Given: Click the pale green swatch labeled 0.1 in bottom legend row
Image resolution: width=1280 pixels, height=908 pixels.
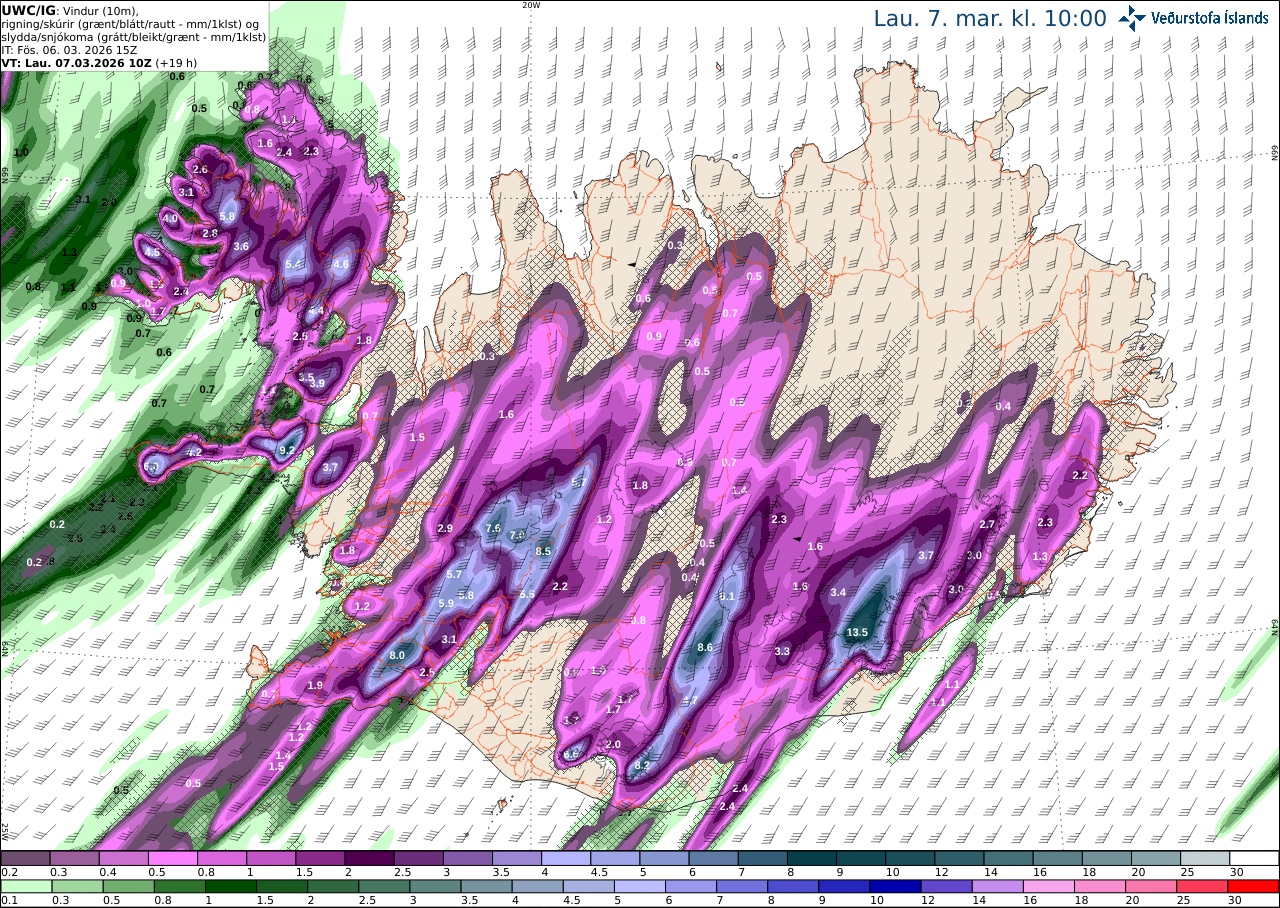Looking at the screenshot, I should (x=25, y=886).
